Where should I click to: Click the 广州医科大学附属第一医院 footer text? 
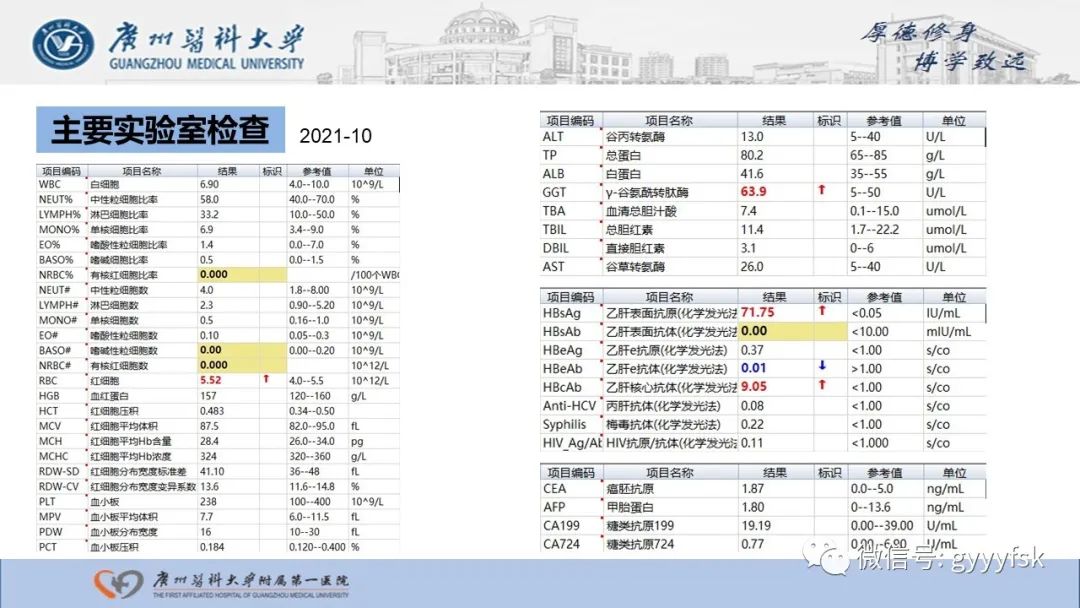[251, 580]
